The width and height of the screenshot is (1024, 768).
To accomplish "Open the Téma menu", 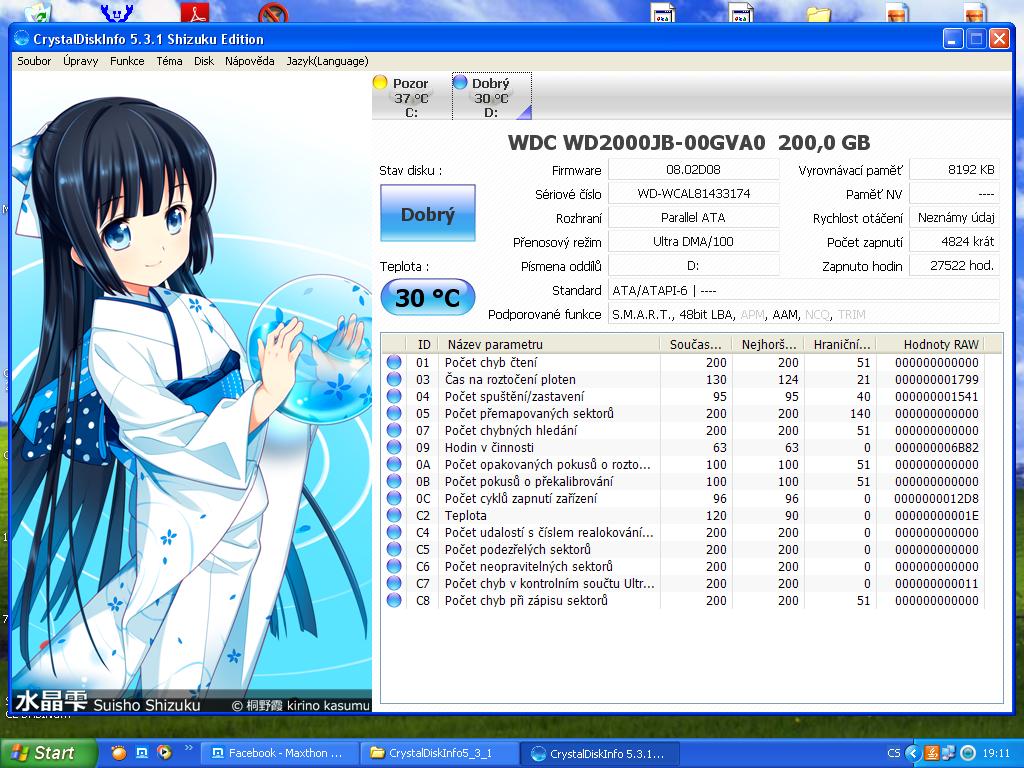I will pos(169,61).
